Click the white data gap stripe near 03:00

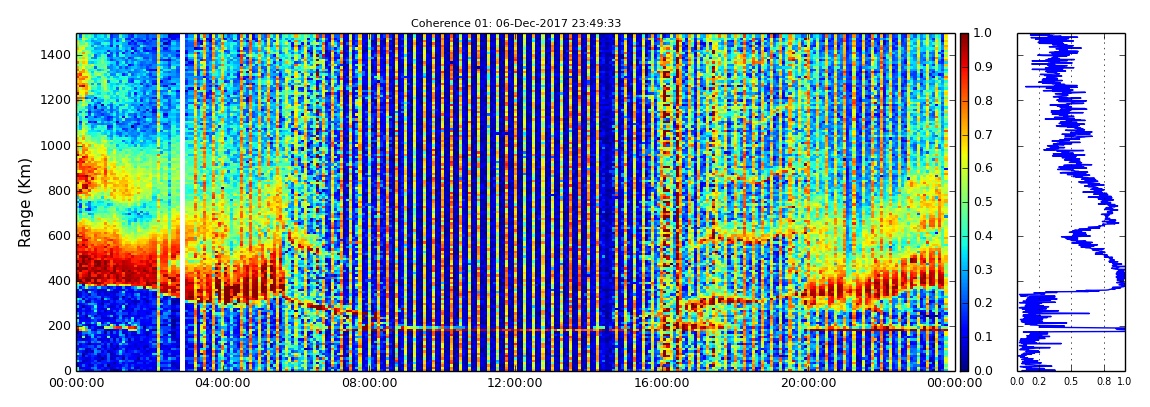[182, 202]
